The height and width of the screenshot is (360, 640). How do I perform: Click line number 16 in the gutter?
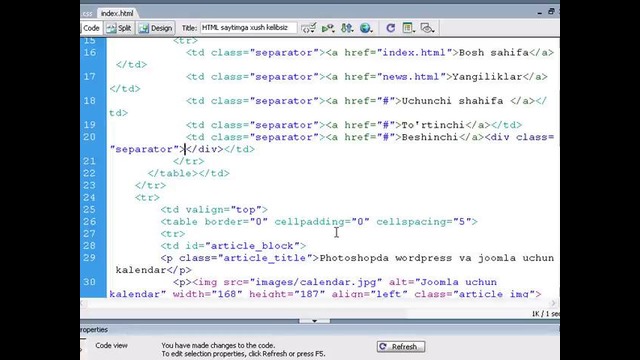90,53
